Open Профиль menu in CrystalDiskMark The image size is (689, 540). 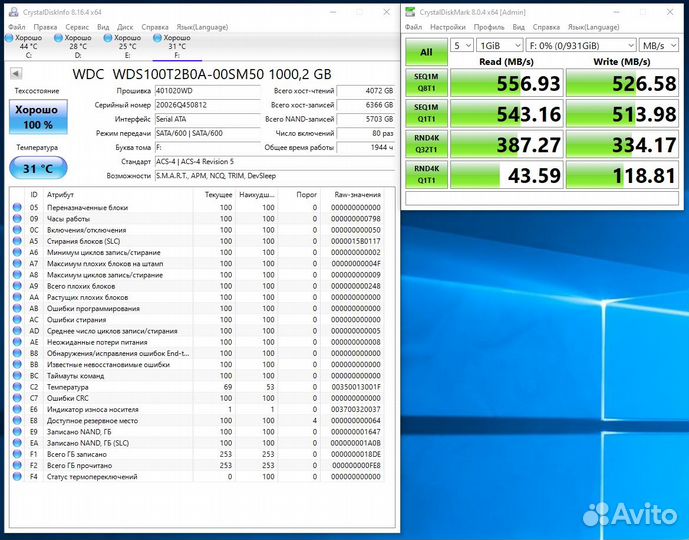click(x=489, y=27)
